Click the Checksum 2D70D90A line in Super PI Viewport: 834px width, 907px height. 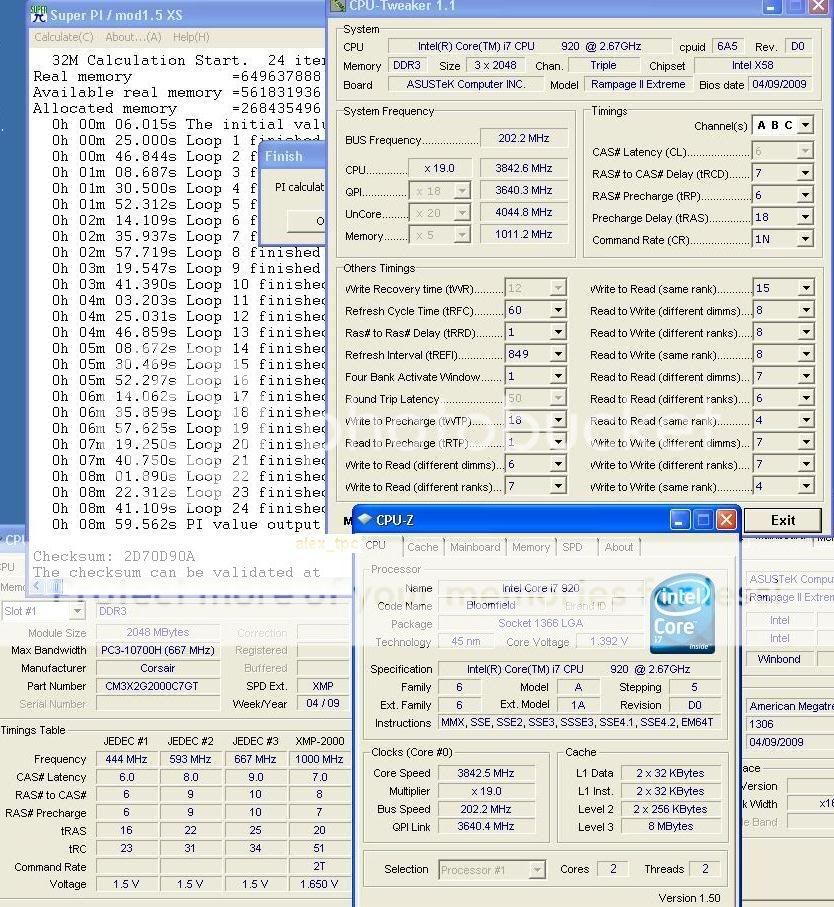114,556
